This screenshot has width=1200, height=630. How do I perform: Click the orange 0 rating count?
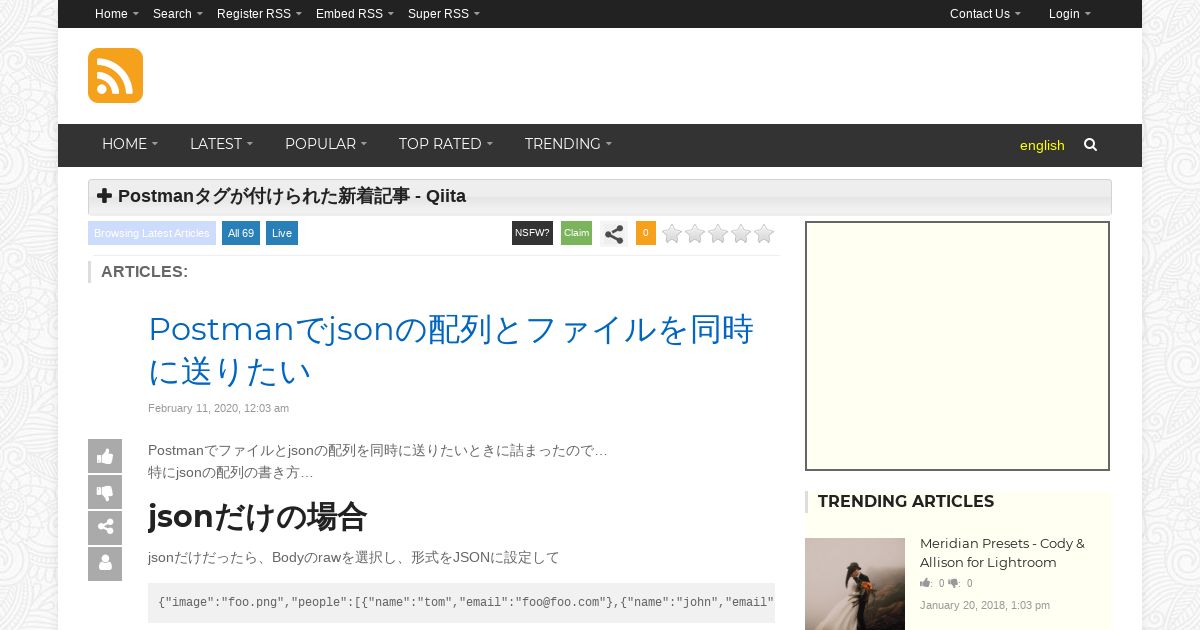646,233
